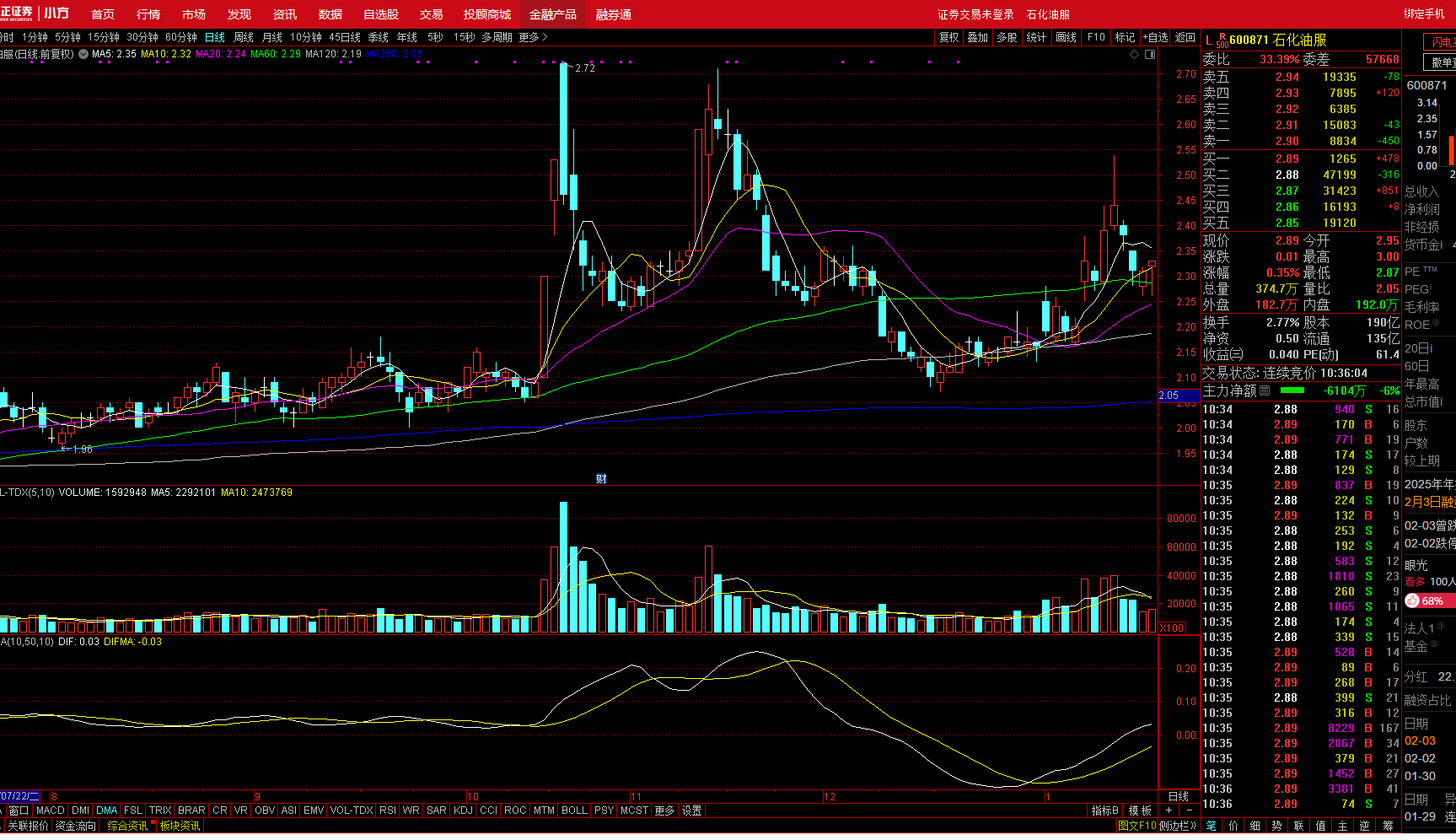The width and height of the screenshot is (1456, 840).
Task: Open the 主 tab at the bottom right
Action: point(1343,826)
